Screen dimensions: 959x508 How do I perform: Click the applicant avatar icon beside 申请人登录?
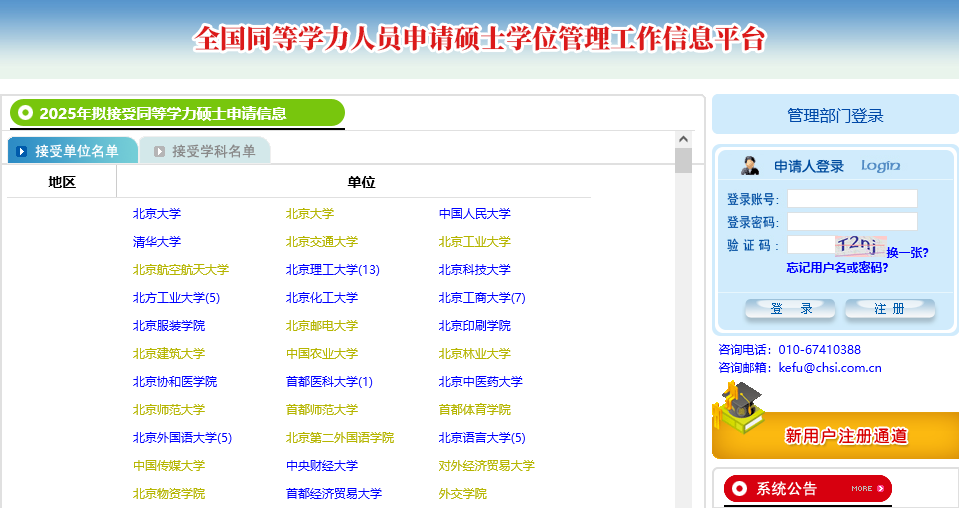750,166
